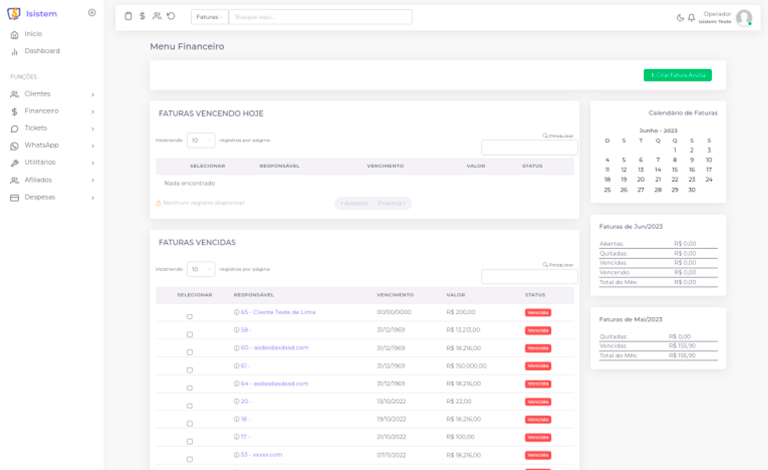This screenshot has height=470, width=768.
Task: Click the users icon in top toolbar
Action: tap(157, 17)
